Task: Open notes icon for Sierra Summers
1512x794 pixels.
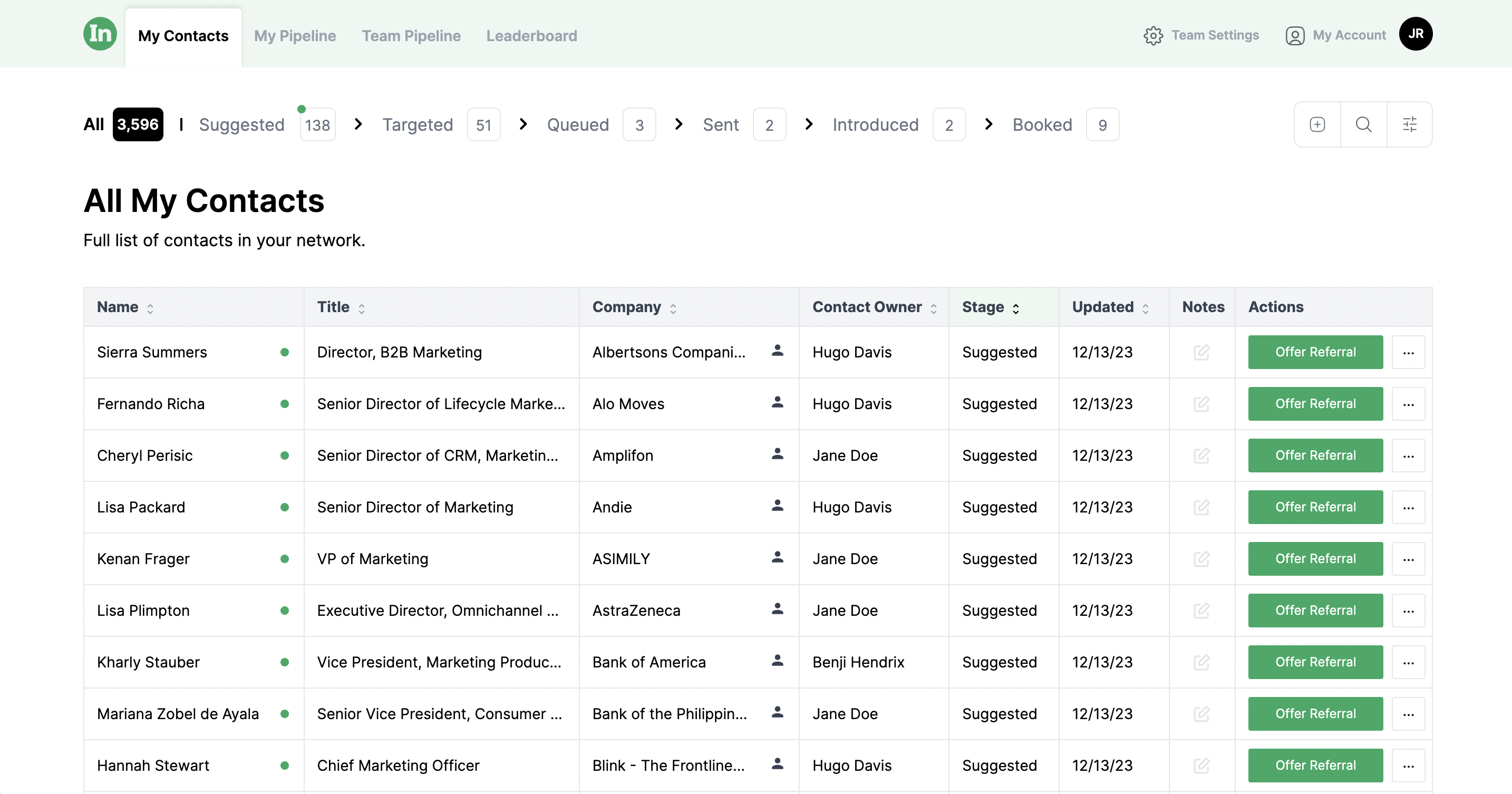Action: [x=1201, y=352]
